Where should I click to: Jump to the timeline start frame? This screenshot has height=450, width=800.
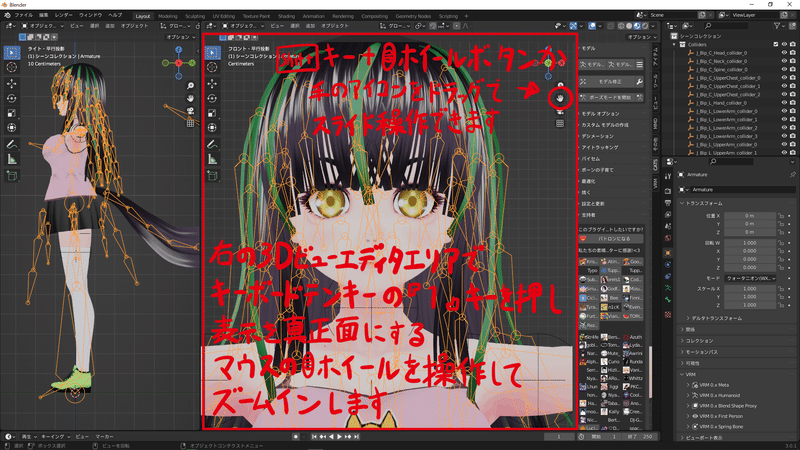[x=314, y=437]
